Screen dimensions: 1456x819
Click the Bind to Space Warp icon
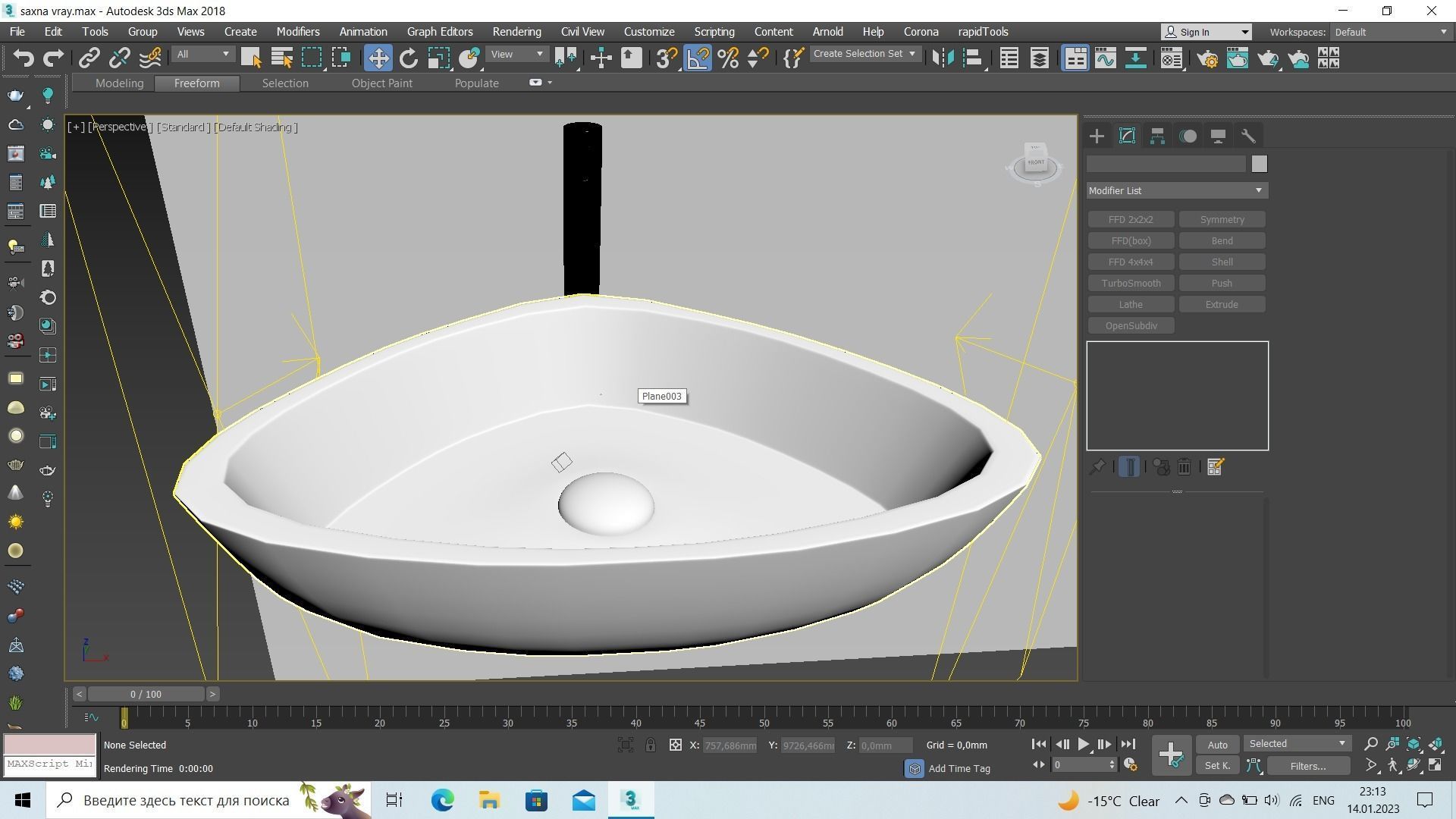click(150, 58)
